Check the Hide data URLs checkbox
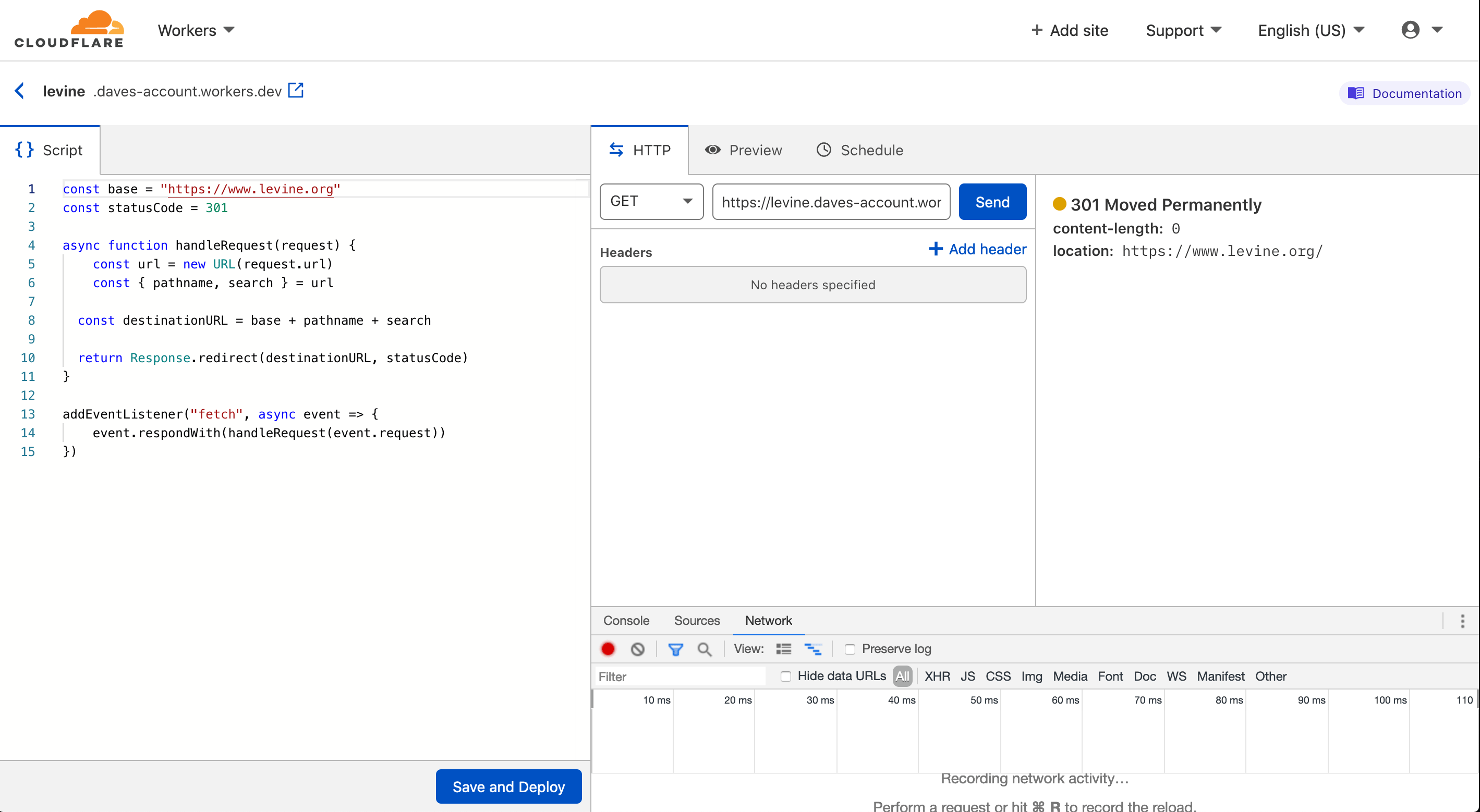Viewport: 1480px width, 812px height. (785, 676)
